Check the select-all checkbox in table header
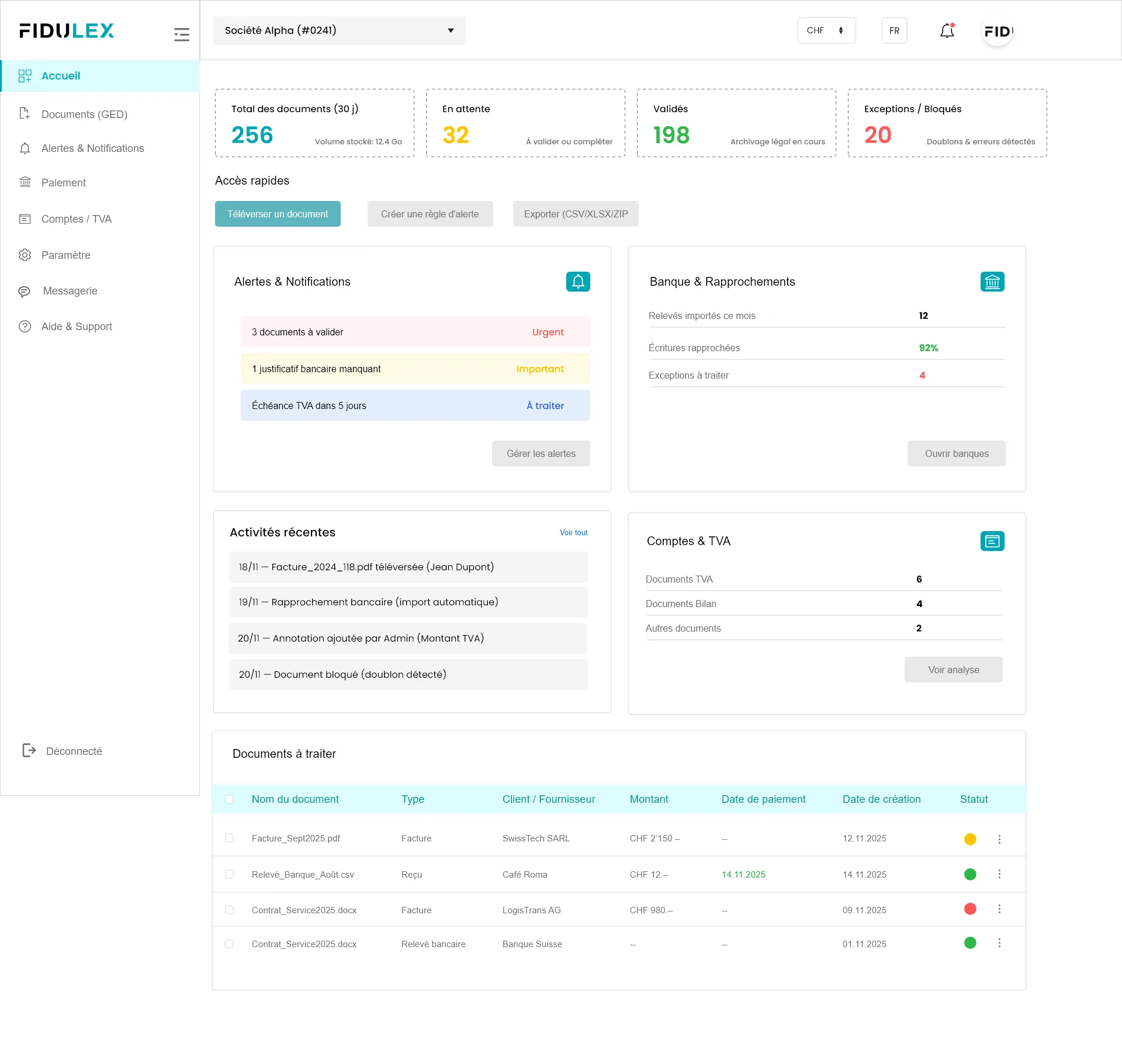The image size is (1122, 1064). [229, 799]
